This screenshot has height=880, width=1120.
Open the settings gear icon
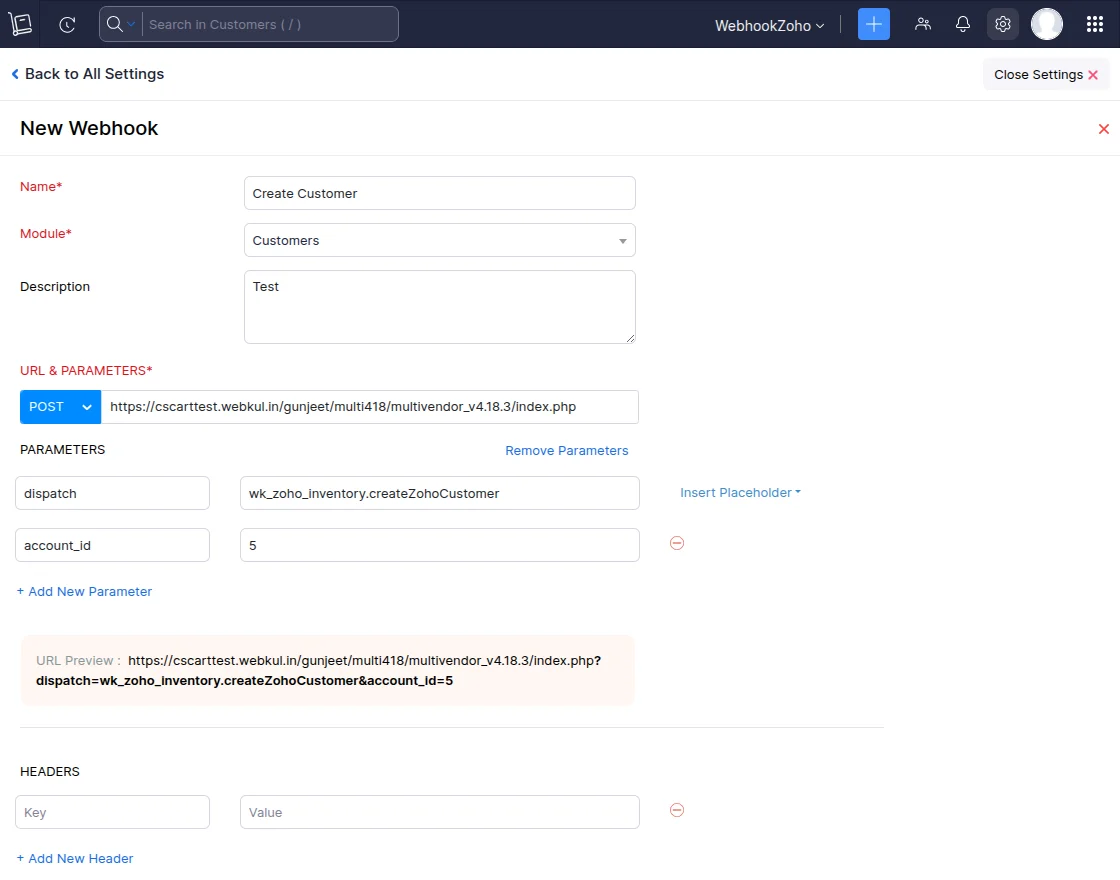point(1002,24)
